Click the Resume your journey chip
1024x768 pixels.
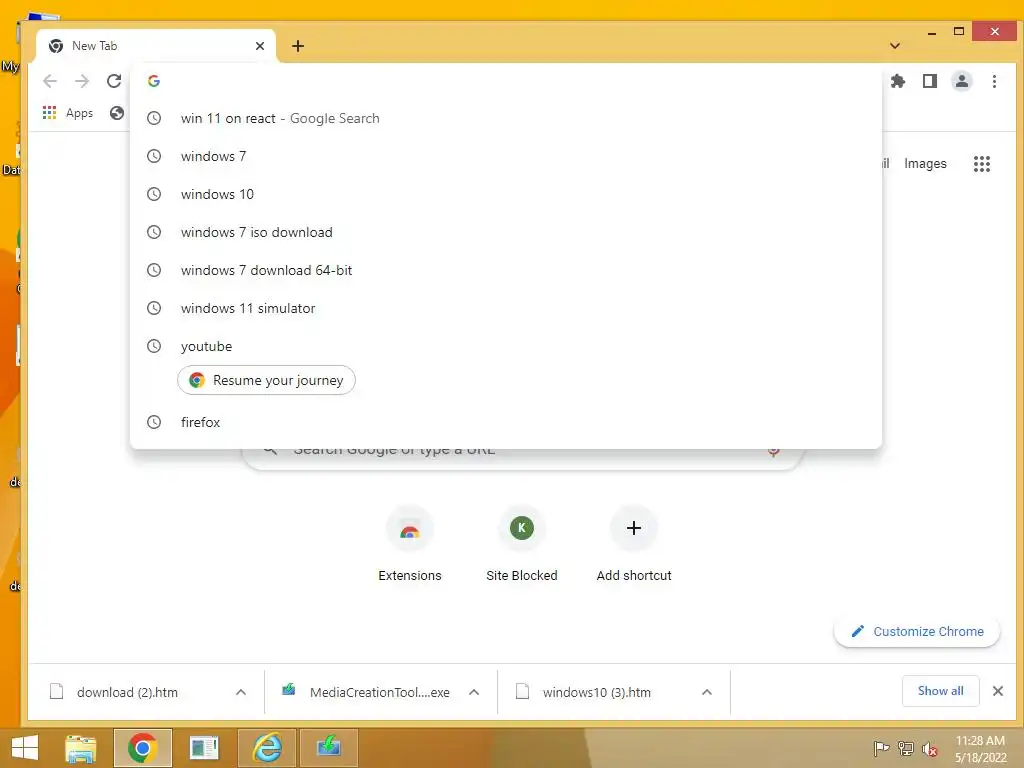pos(266,380)
